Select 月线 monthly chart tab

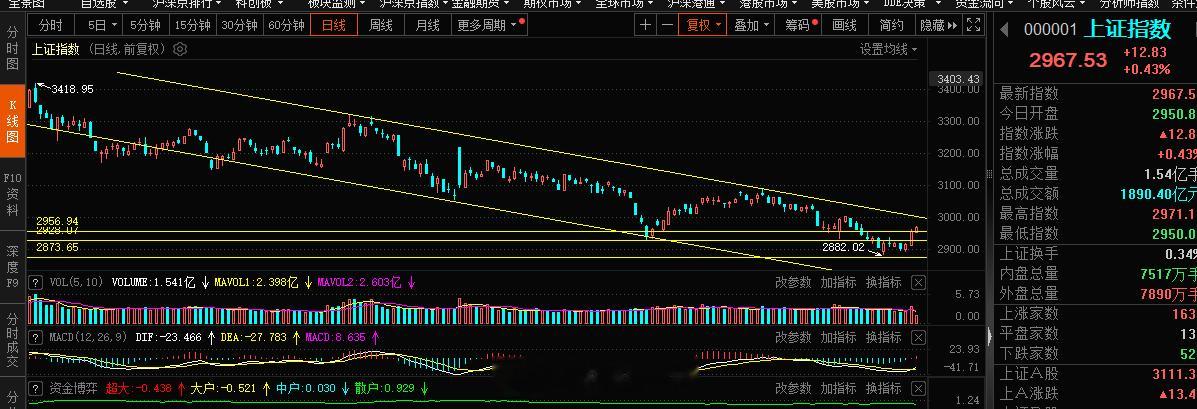tap(428, 25)
